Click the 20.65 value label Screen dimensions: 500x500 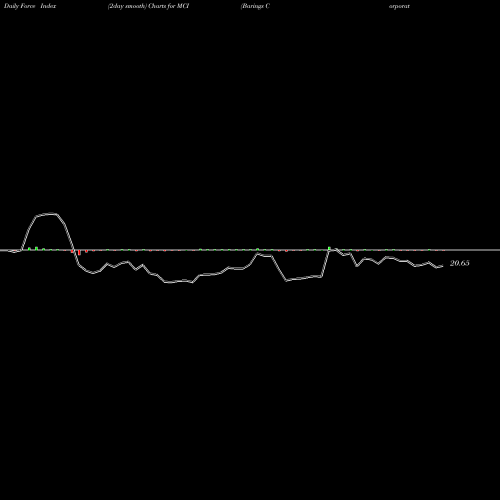click(460, 263)
